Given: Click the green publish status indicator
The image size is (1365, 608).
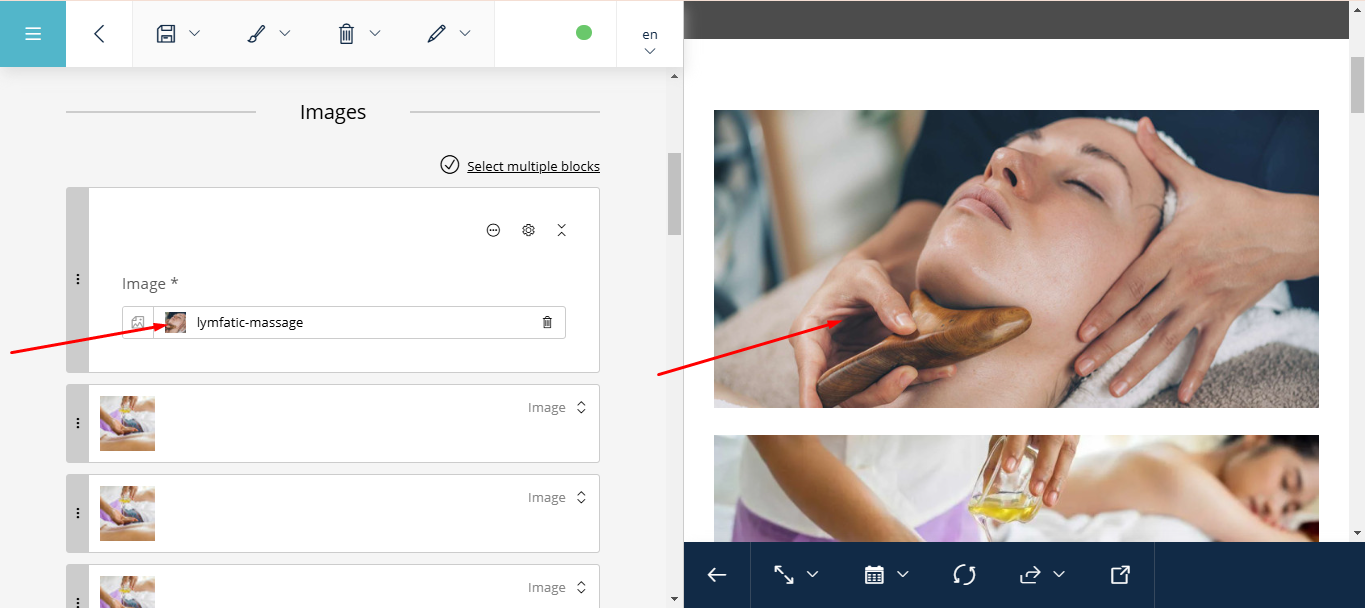Looking at the screenshot, I should click(x=584, y=33).
